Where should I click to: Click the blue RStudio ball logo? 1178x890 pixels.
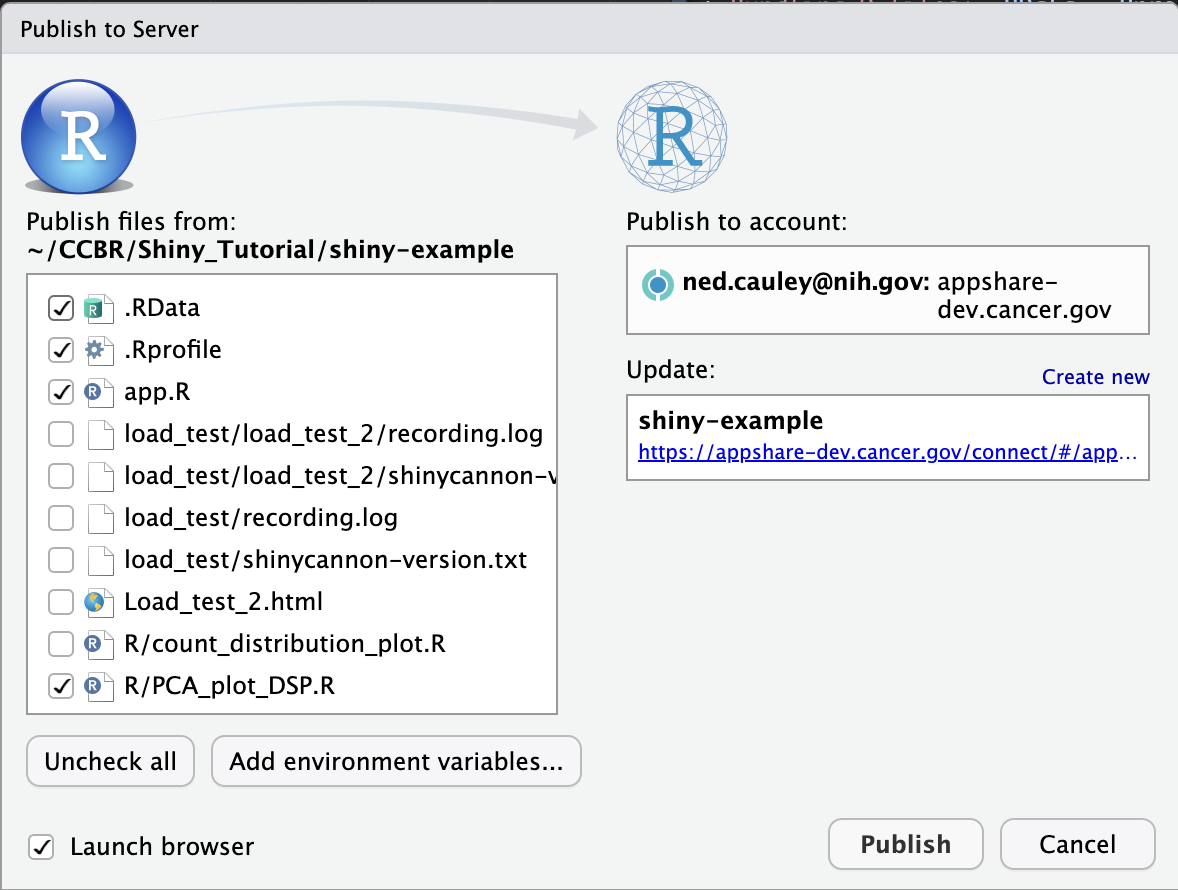point(79,137)
